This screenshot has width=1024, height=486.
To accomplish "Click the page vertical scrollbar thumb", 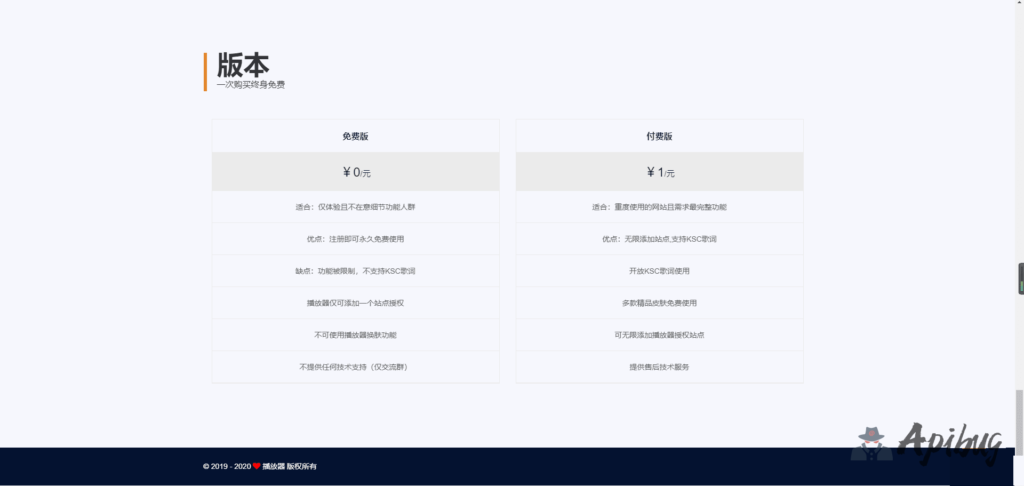I will (x=1019, y=405).
